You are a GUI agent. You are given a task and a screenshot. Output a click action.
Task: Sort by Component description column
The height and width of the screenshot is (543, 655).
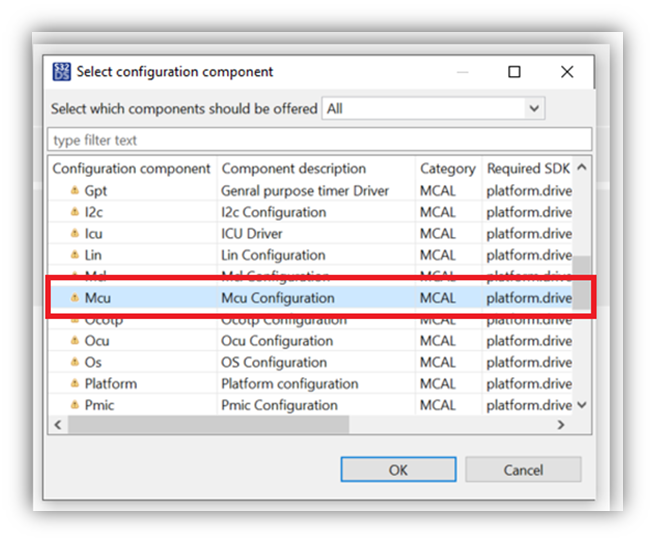[294, 169]
